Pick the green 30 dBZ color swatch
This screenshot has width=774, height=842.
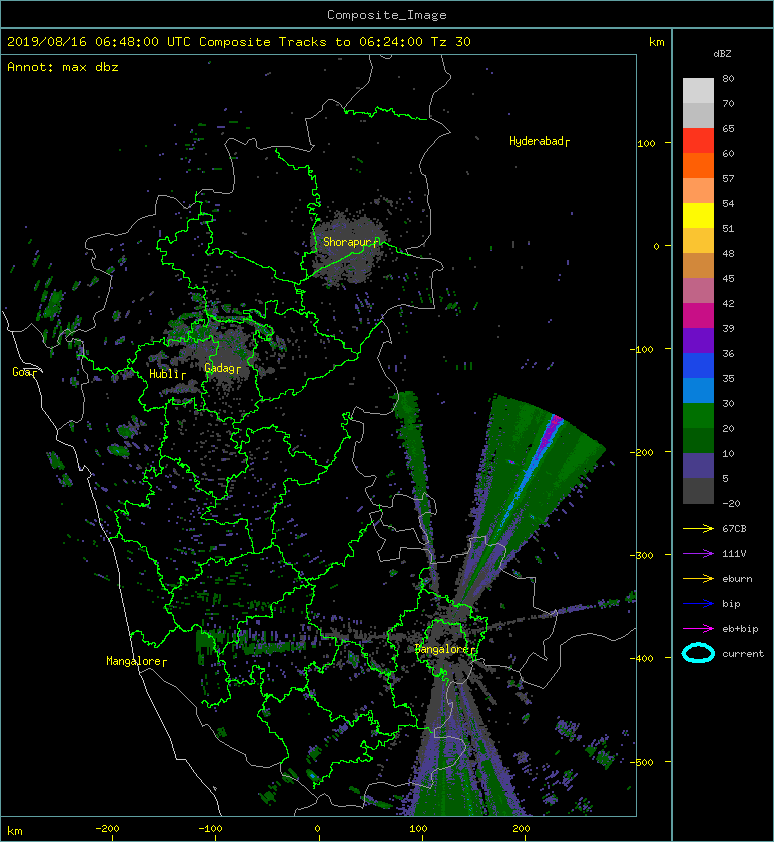point(698,415)
